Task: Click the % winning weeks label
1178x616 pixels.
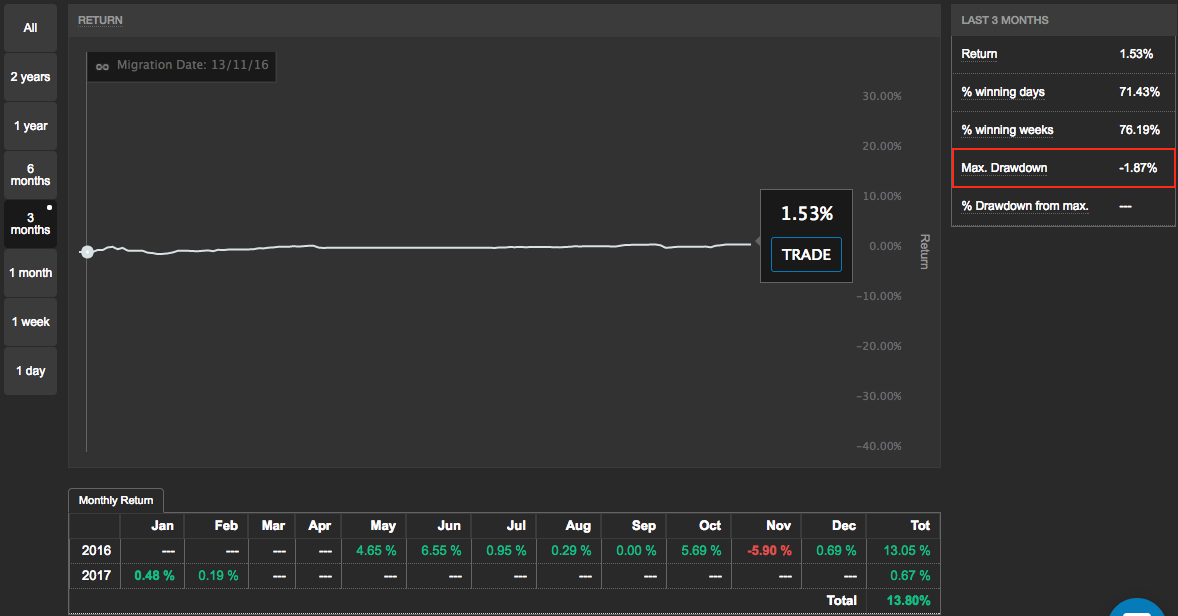Action: click(x=1007, y=130)
